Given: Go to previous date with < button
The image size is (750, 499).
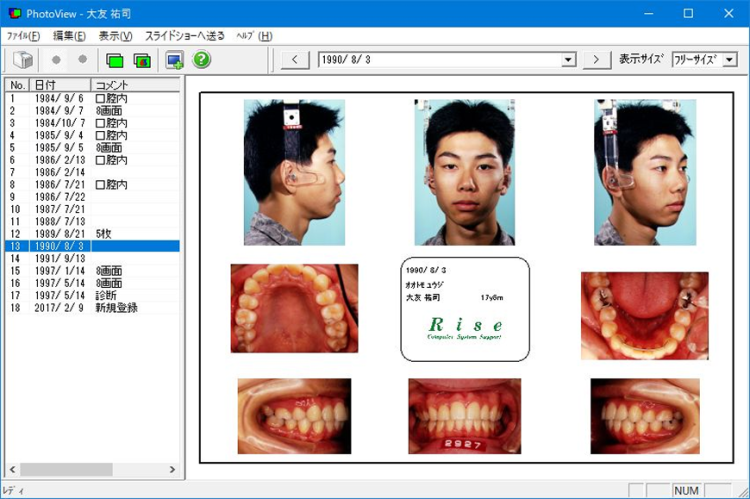Looking at the screenshot, I should [295, 60].
